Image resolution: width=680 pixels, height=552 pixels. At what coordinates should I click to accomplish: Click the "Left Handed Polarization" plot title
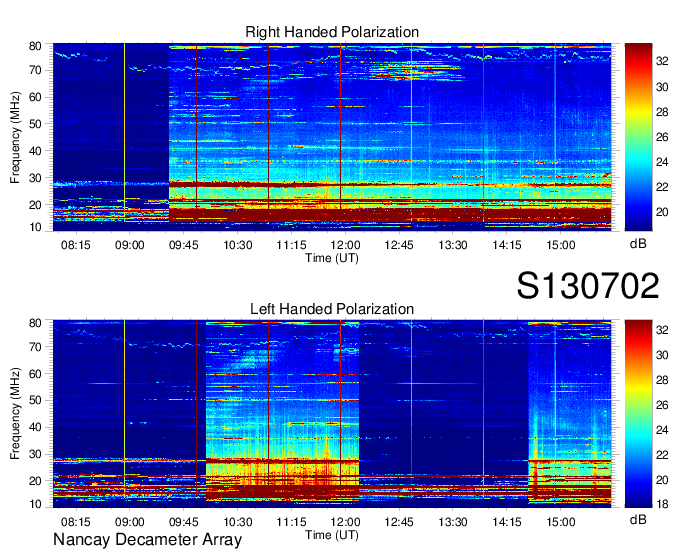[332, 309]
